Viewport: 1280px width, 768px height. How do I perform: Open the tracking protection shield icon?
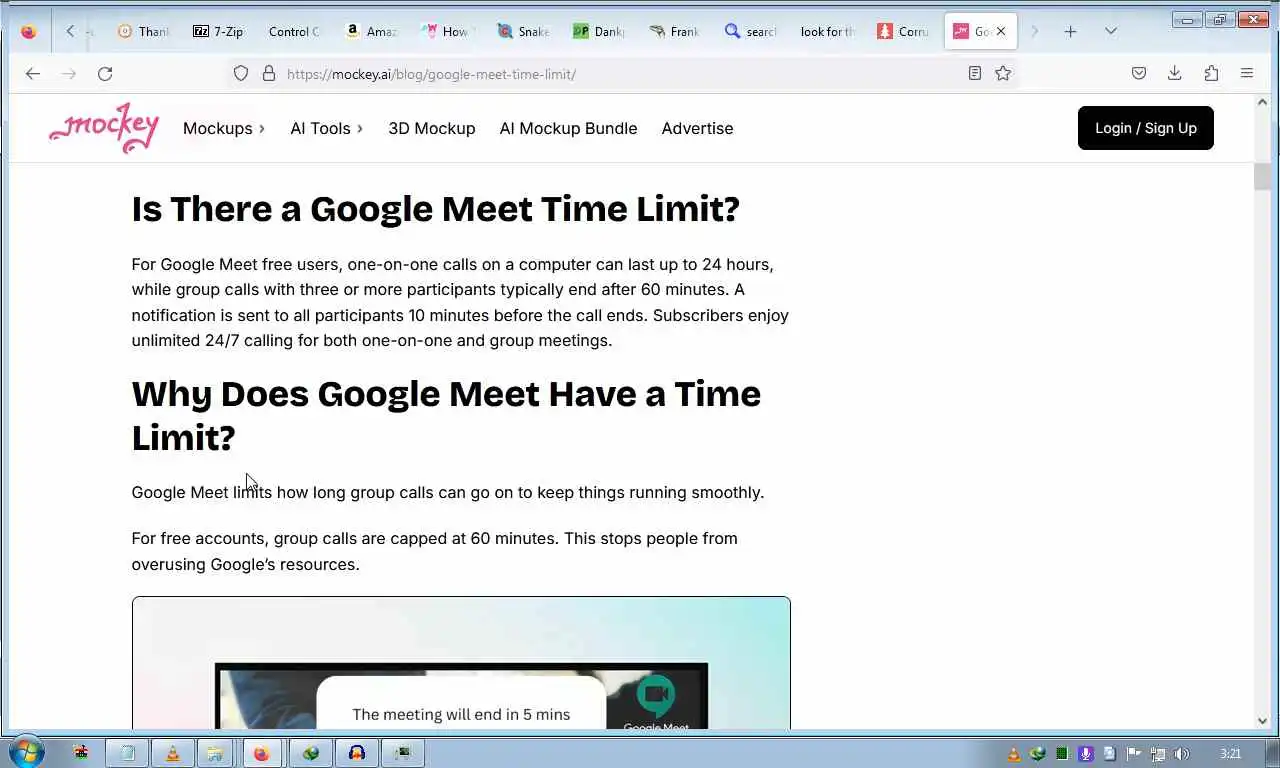click(x=241, y=74)
